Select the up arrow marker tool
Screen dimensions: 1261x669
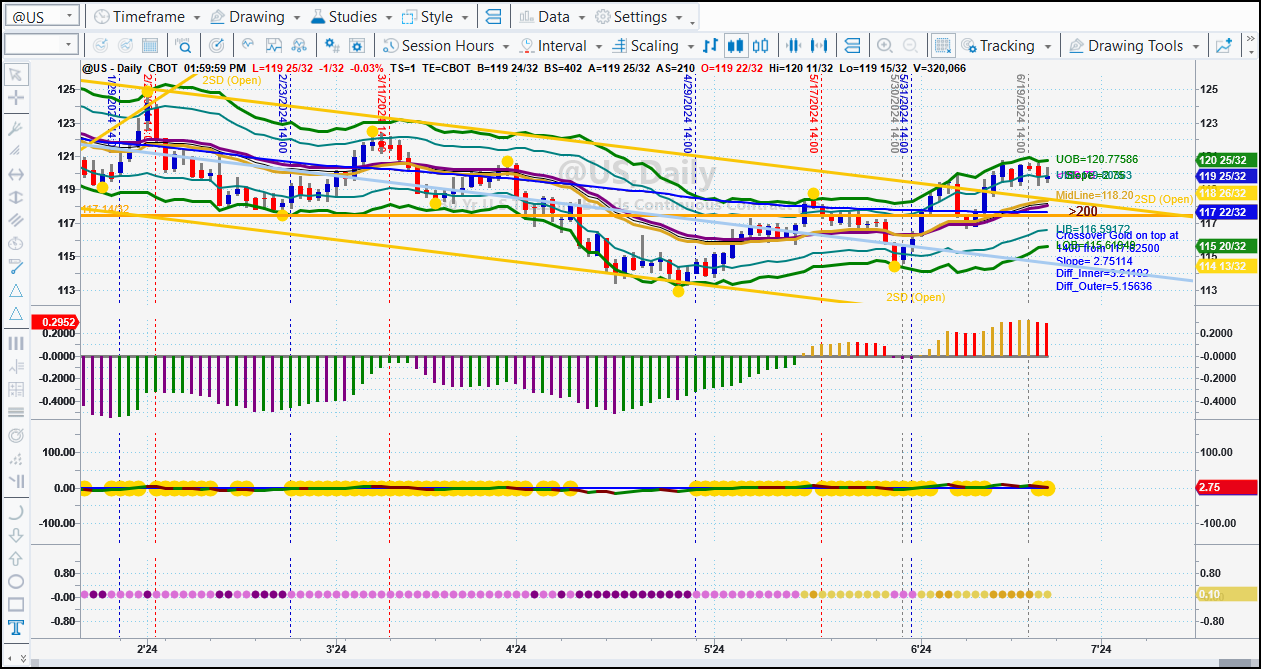click(16, 558)
